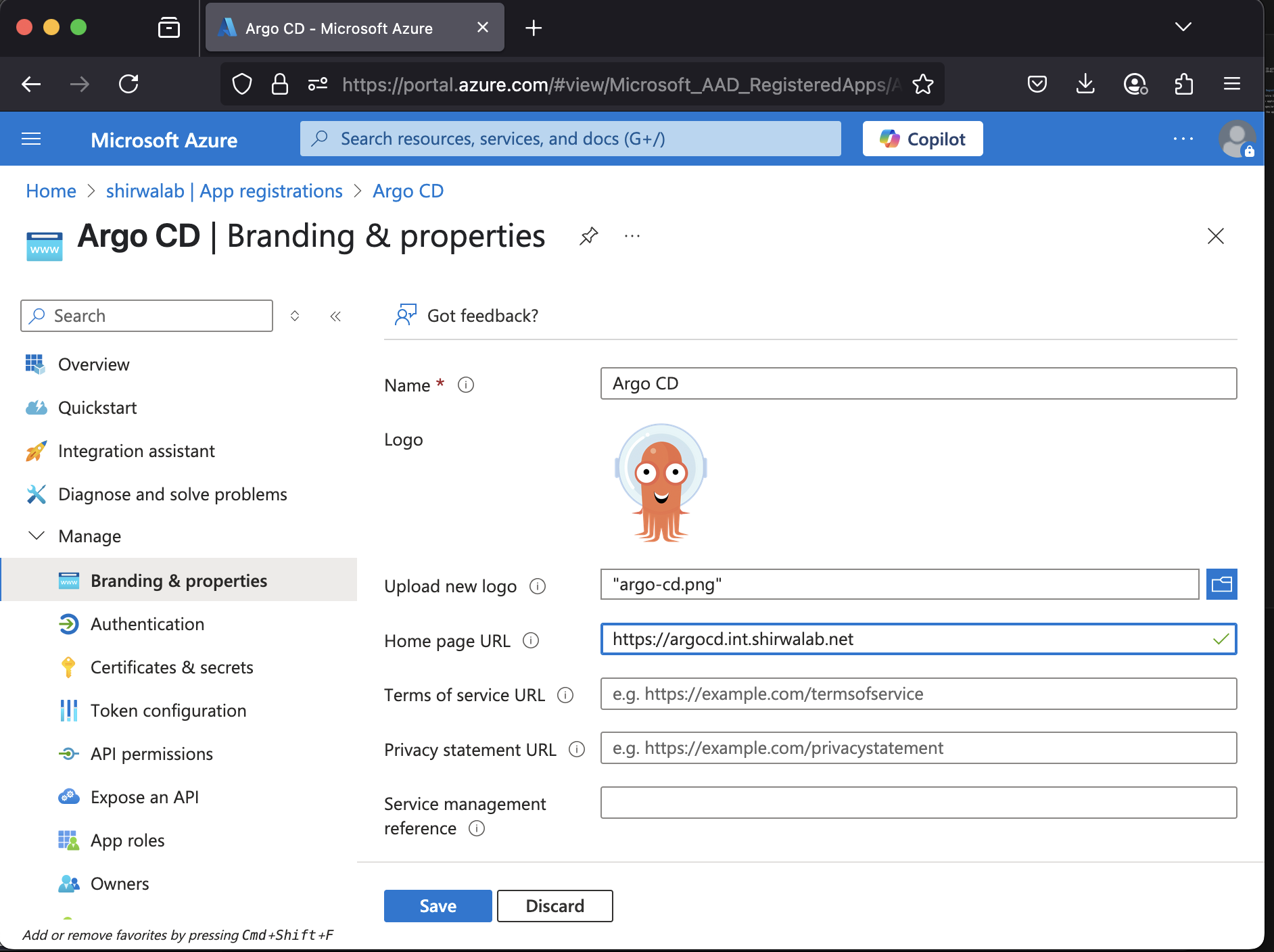Reload the page with refresh icon
The image size is (1274, 952).
click(x=128, y=84)
